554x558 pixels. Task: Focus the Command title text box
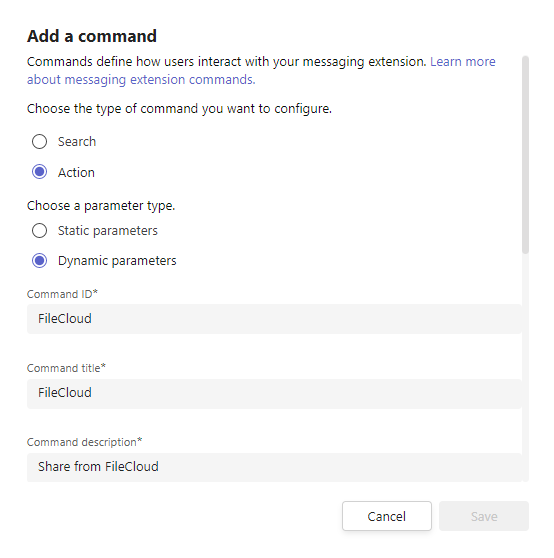(x=274, y=394)
